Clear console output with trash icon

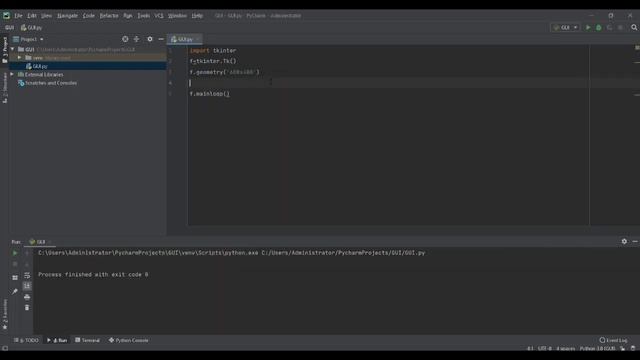27,307
